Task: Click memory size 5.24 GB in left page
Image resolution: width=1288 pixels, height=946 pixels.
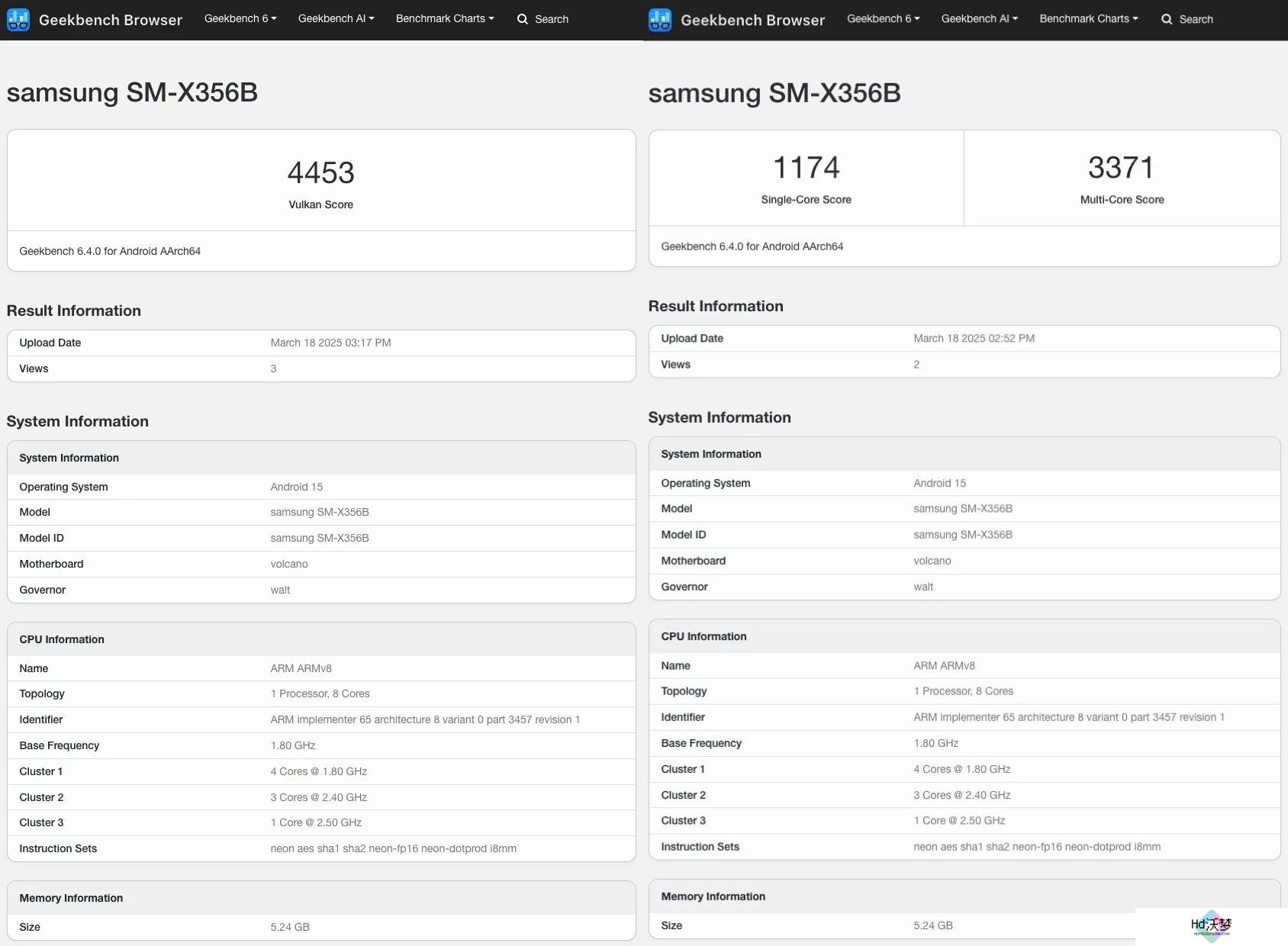Action: pyautogui.click(x=290, y=927)
